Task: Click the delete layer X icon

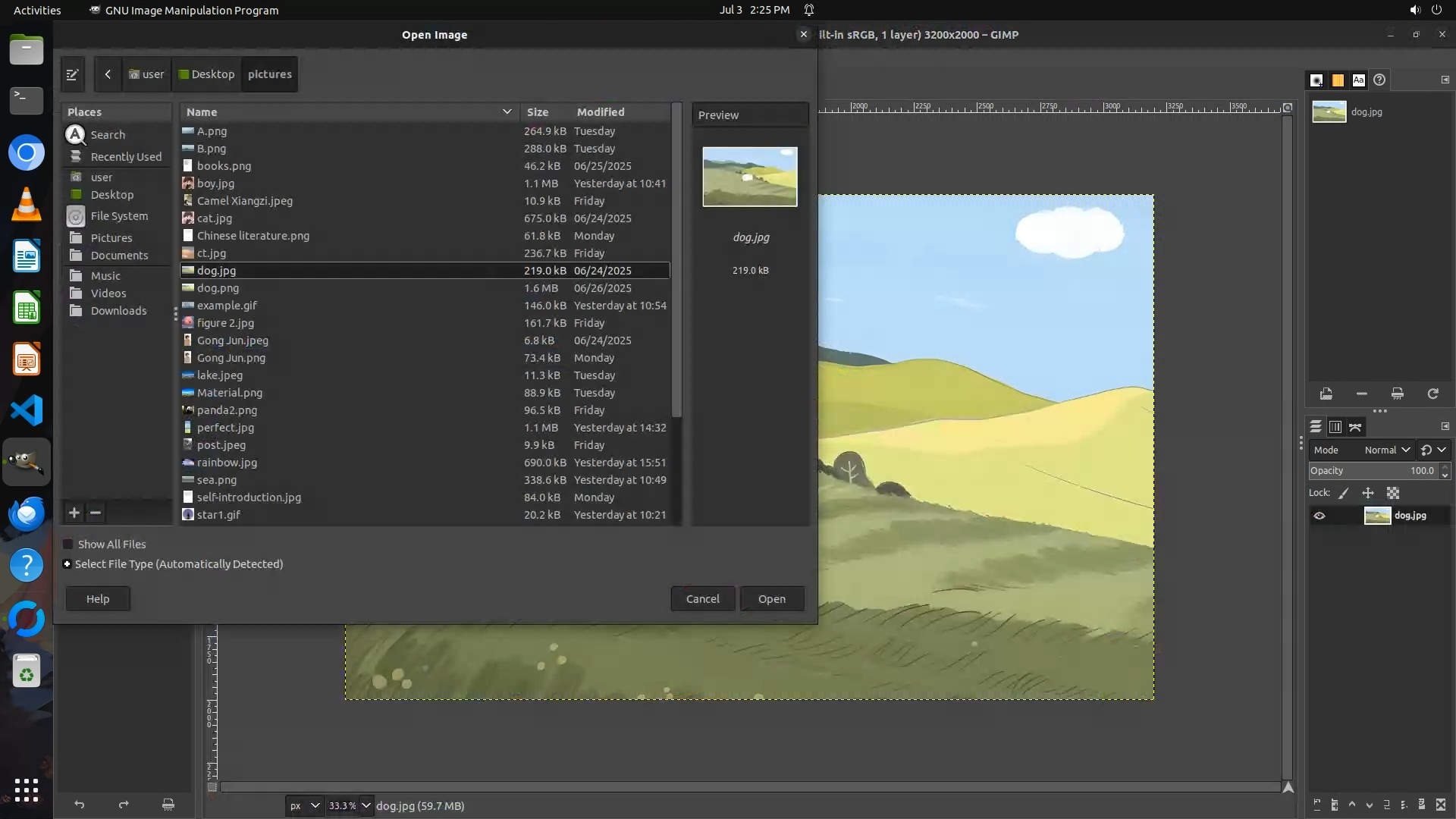Action: click(x=1441, y=805)
